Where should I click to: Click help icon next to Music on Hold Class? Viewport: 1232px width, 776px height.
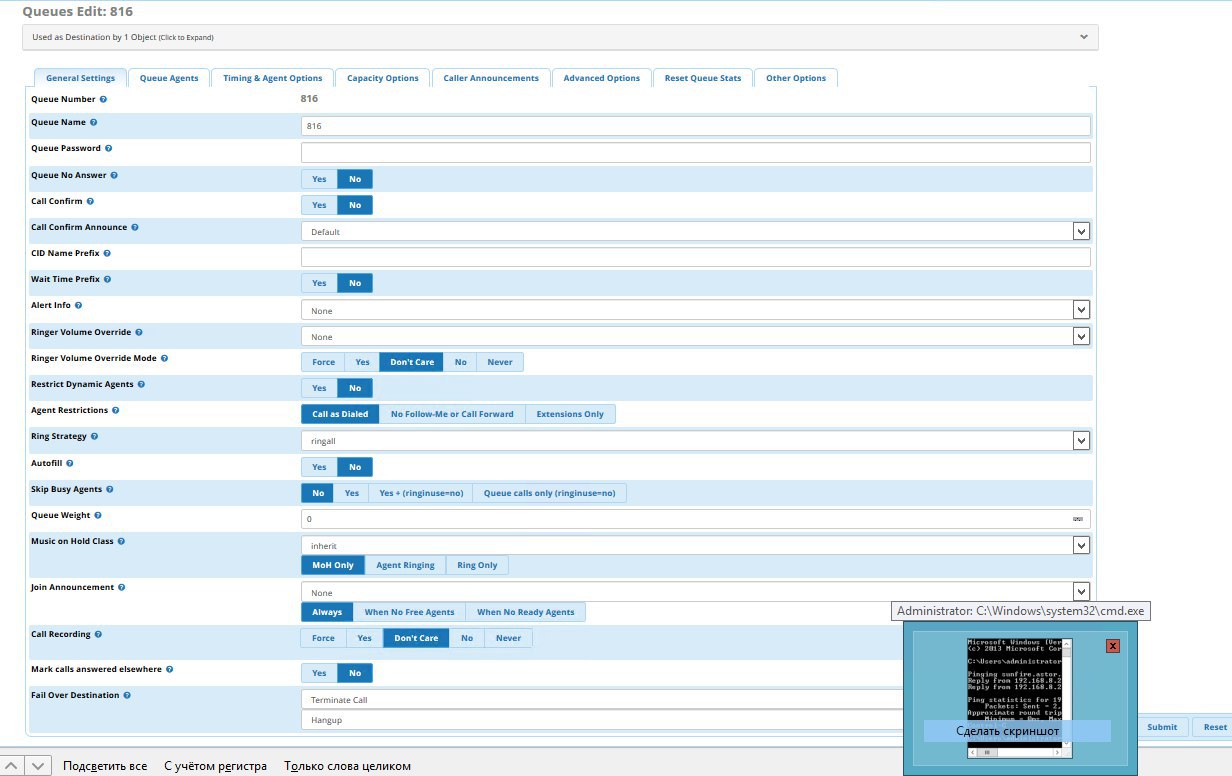[122, 541]
